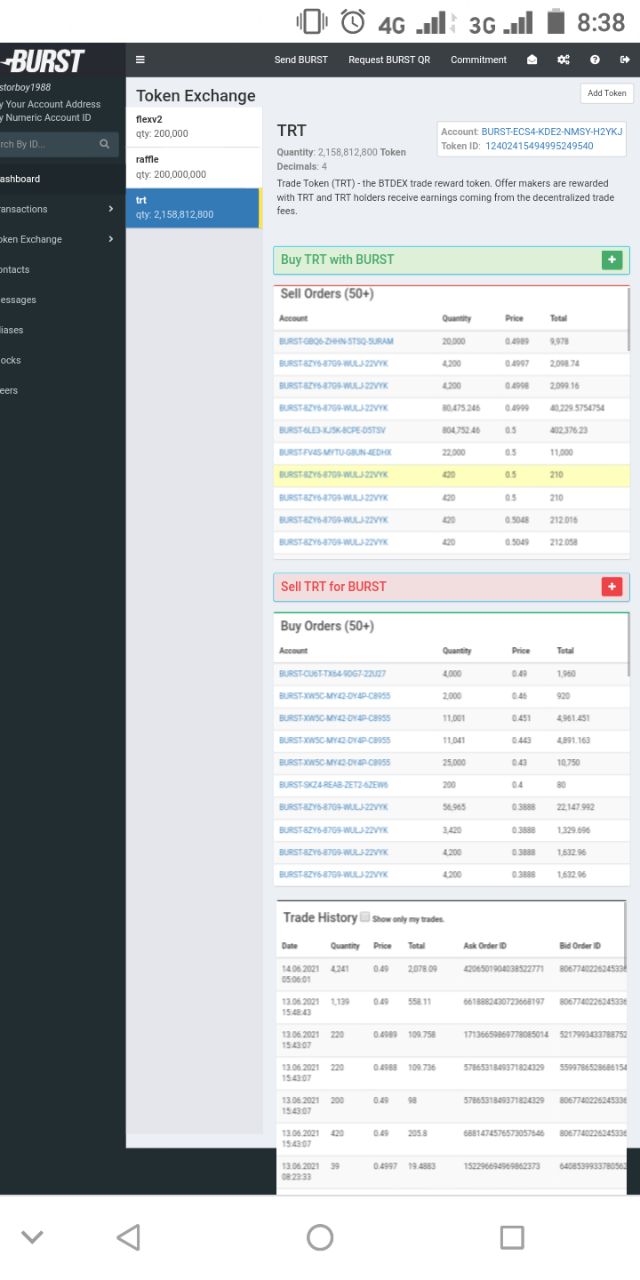Tap Android recent apps square button
This screenshot has width=640, height=1280.
point(512,1238)
